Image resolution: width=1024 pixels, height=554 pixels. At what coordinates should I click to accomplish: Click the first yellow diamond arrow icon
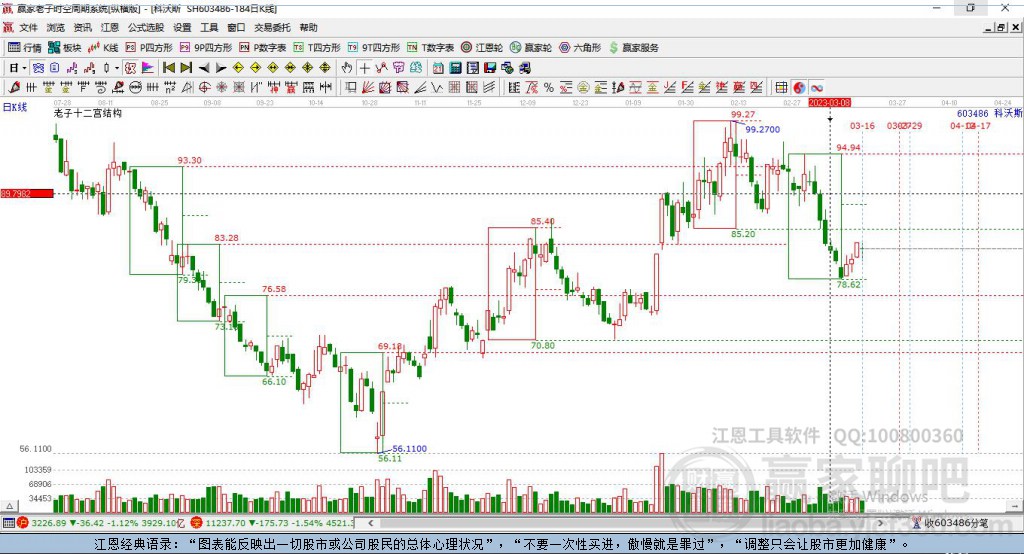click(x=238, y=67)
